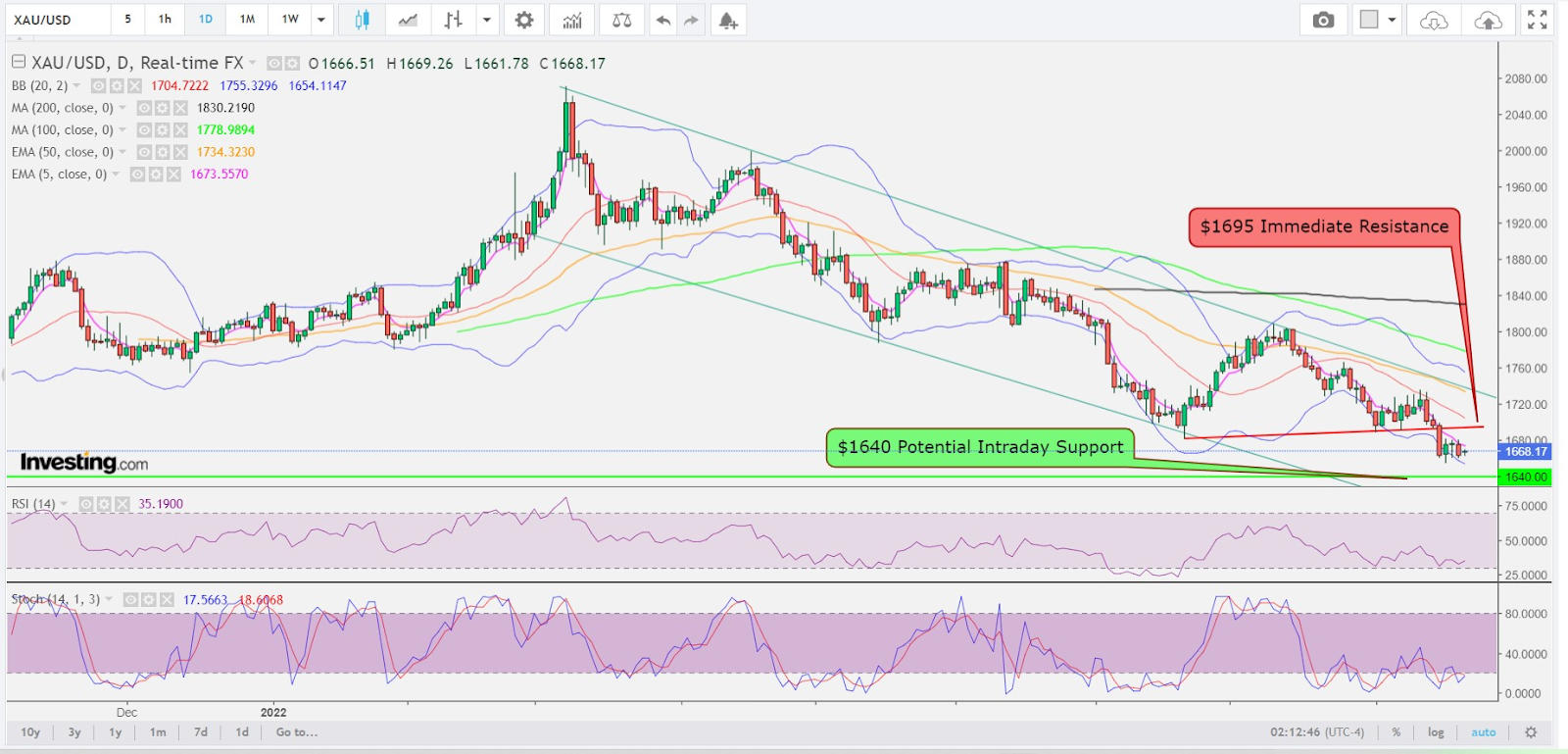This screenshot has height=754, width=1568.
Task: Save chart layout to cloud
Action: pos(1488,20)
